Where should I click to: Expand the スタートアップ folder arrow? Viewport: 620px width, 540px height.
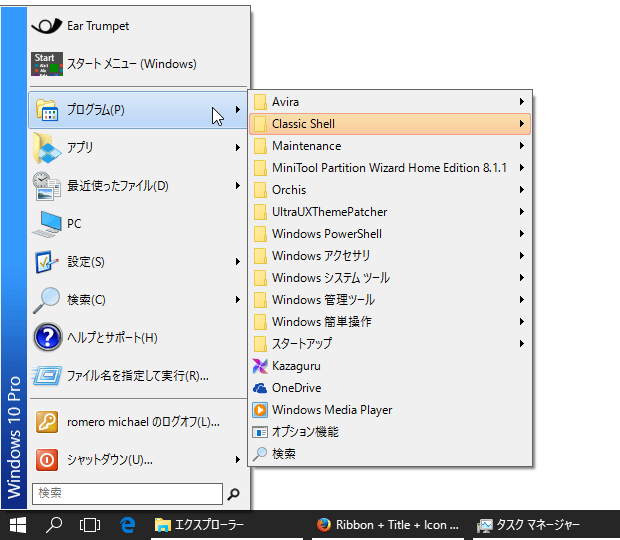click(x=522, y=344)
